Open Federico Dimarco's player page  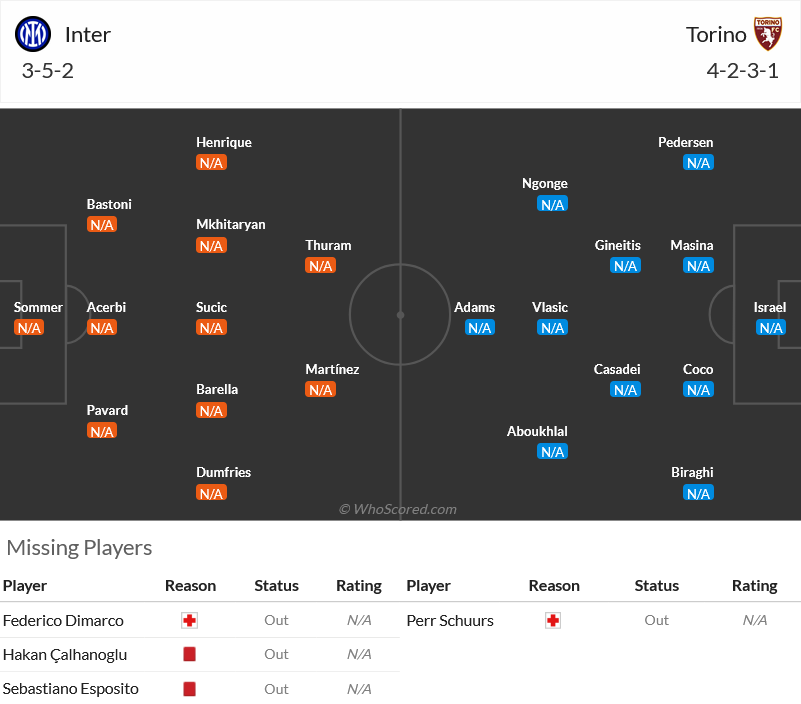63,621
